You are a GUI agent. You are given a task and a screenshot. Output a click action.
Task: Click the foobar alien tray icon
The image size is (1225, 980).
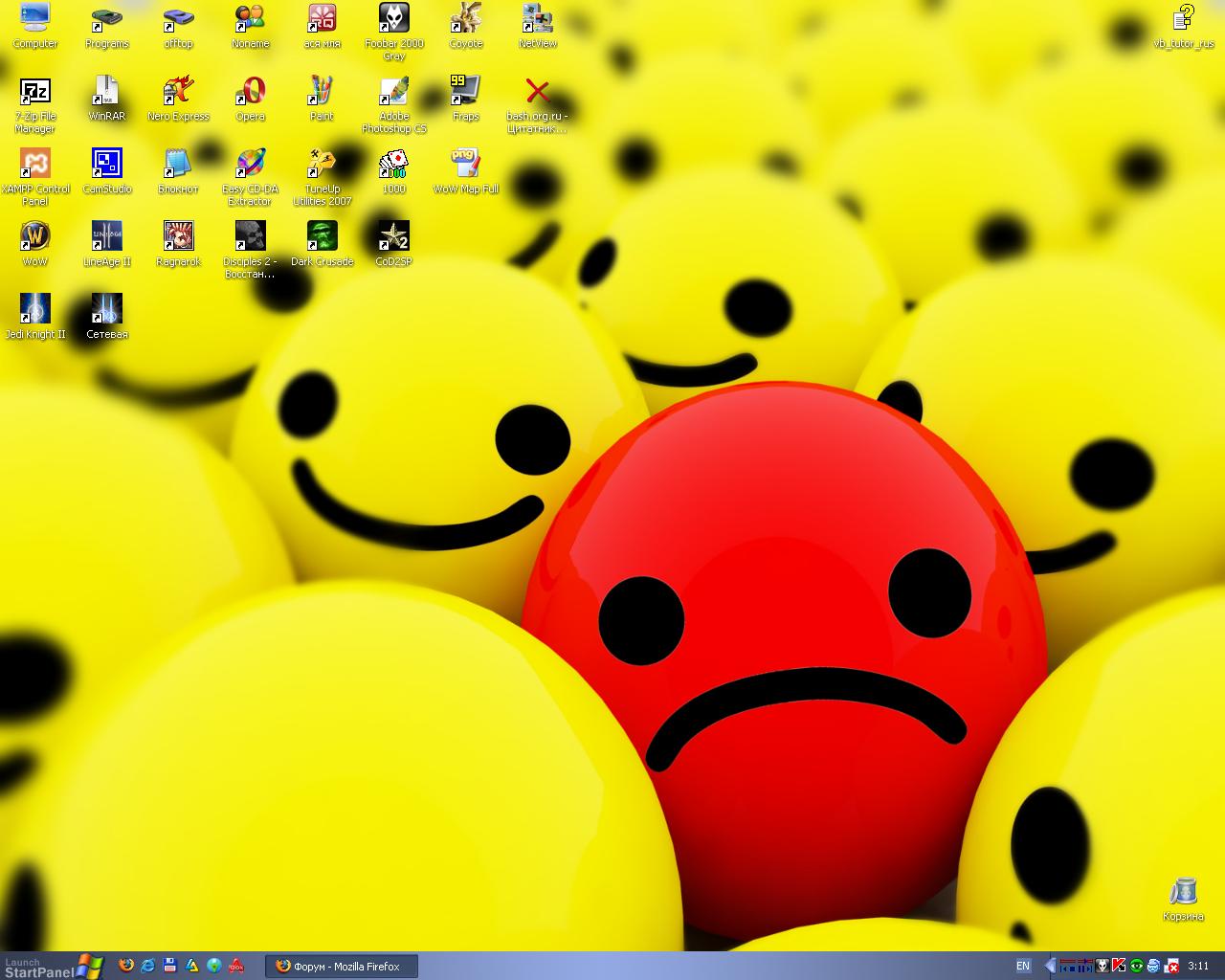pos(1102,967)
